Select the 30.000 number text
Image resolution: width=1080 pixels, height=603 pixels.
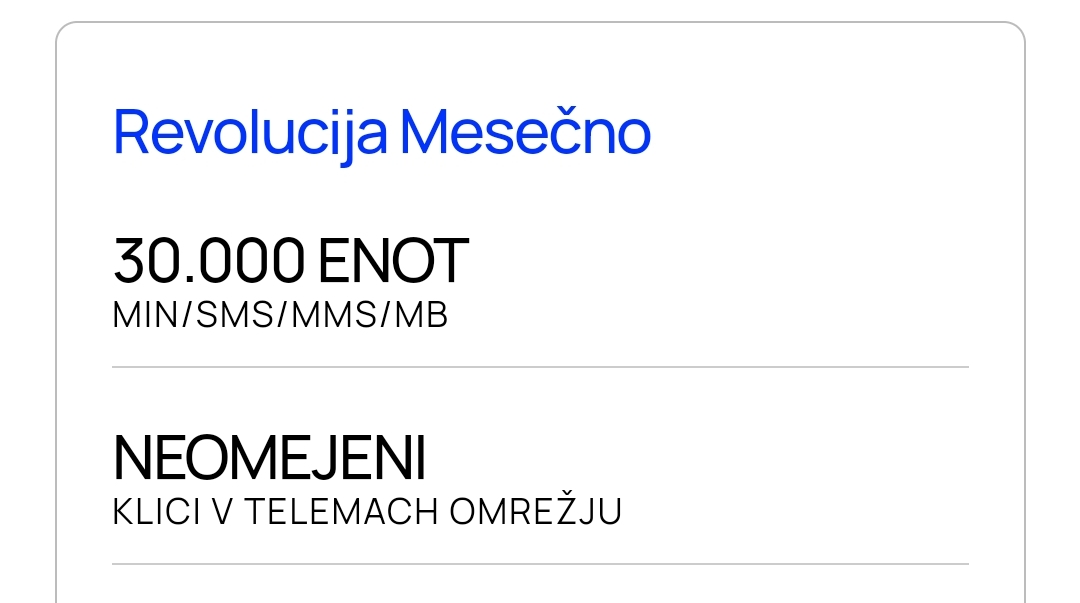pyautogui.click(x=209, y=260)
